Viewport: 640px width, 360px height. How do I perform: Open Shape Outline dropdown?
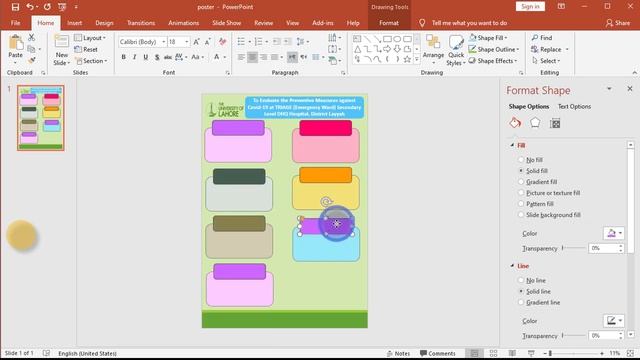tap(494, 49)
